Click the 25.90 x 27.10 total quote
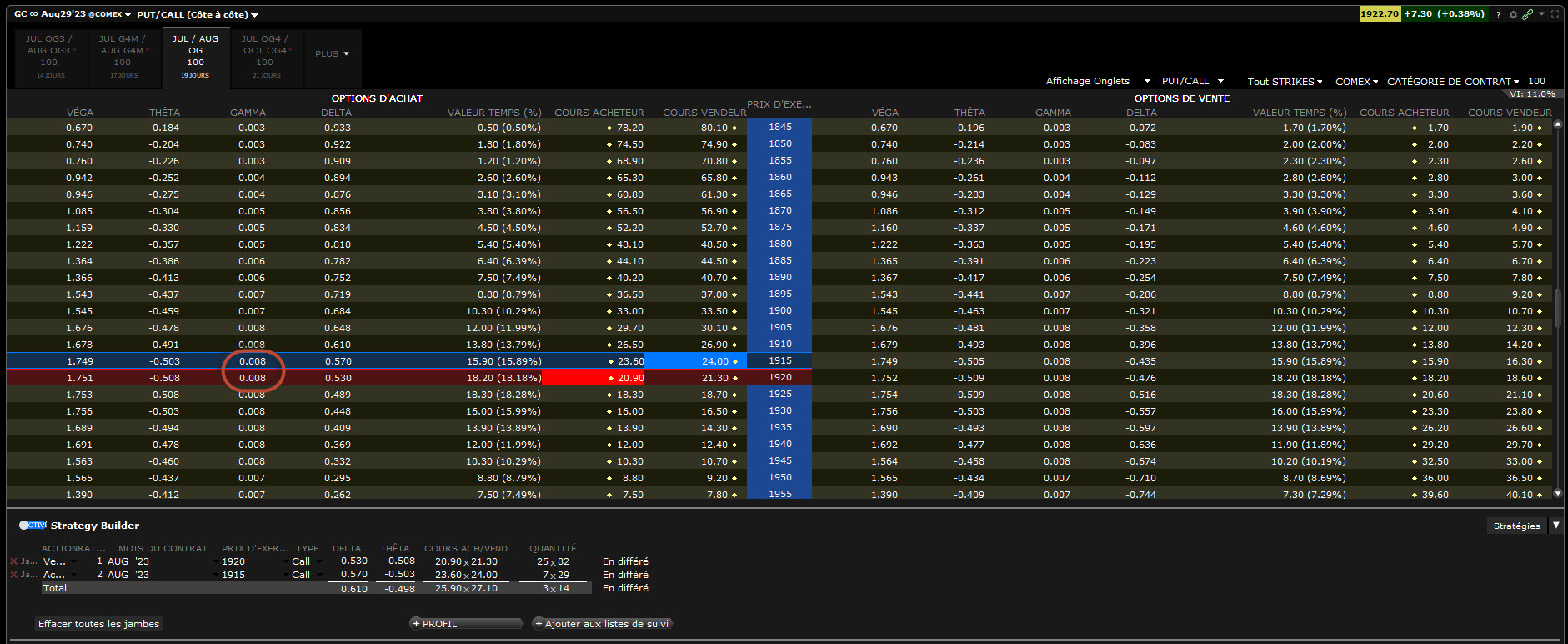The height and width of the screenshot is (644, 1568). [466, 588]
